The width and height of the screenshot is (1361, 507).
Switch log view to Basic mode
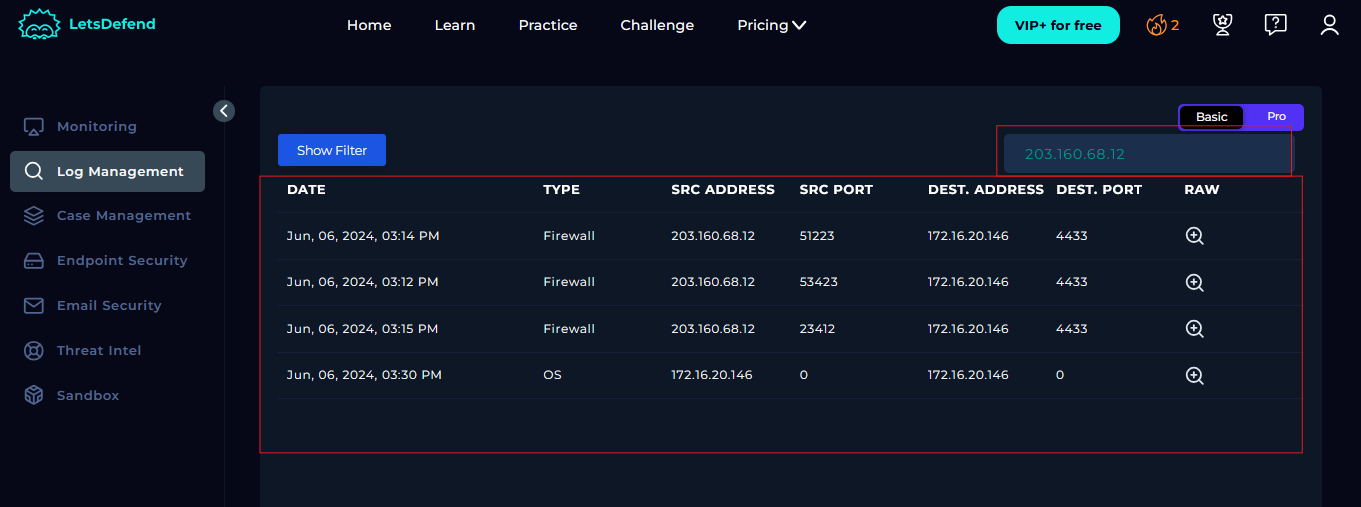pyautogui.click(x=1211, y=117)
